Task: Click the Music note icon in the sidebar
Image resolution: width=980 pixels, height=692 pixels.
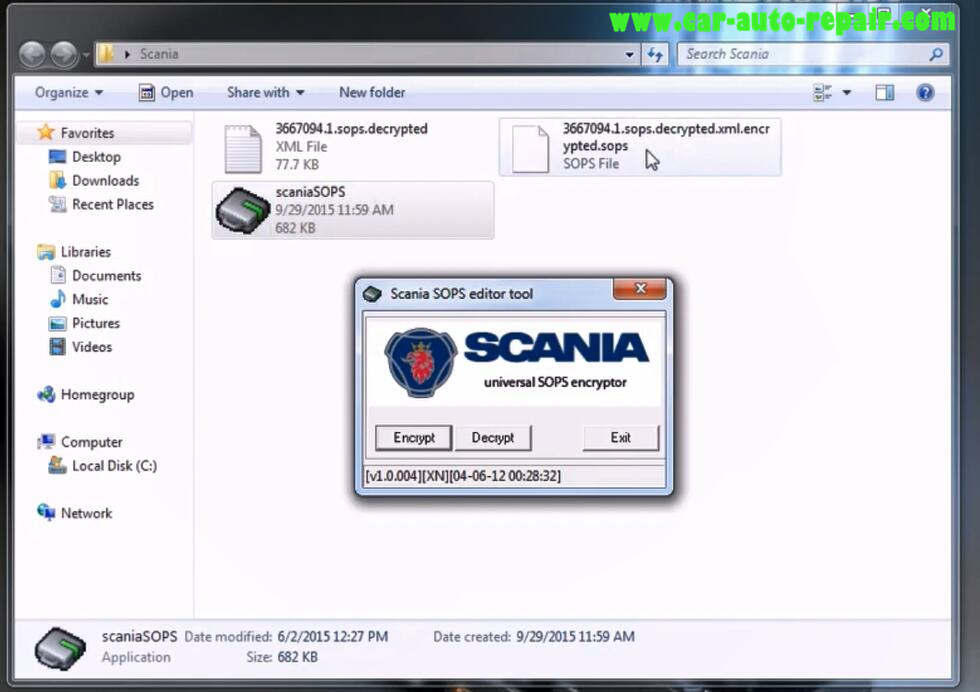Action: click(x=58, y=299)
